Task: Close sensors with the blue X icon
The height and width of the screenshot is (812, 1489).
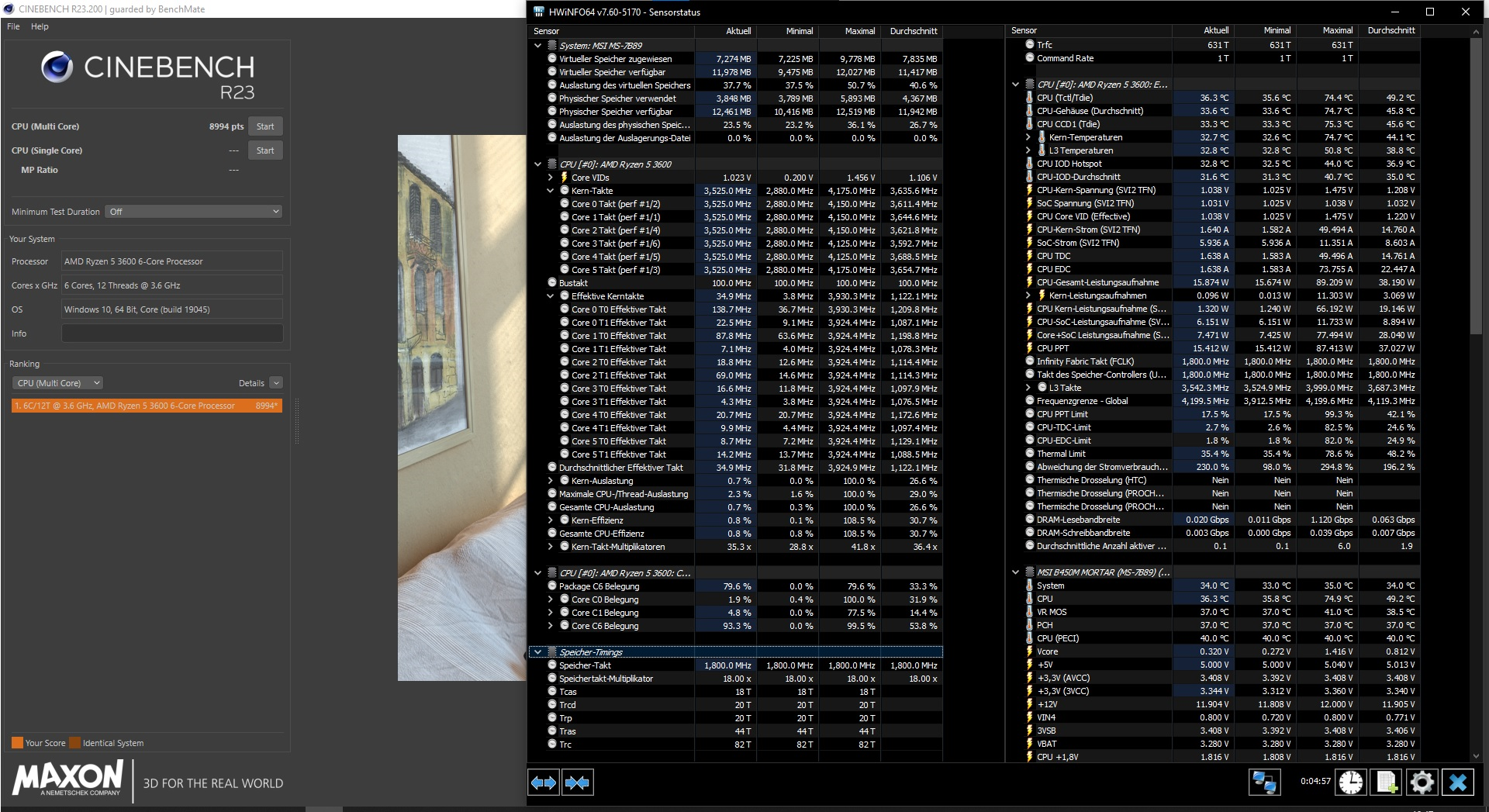Action: pos(1458,783)
